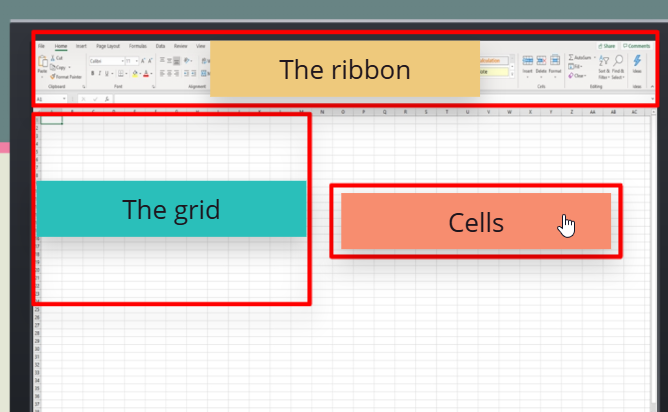The width and height of the screenshot is (668, 412).
Task: Click the AutoSum sigma icon
Action: click(x=572, y=58)
